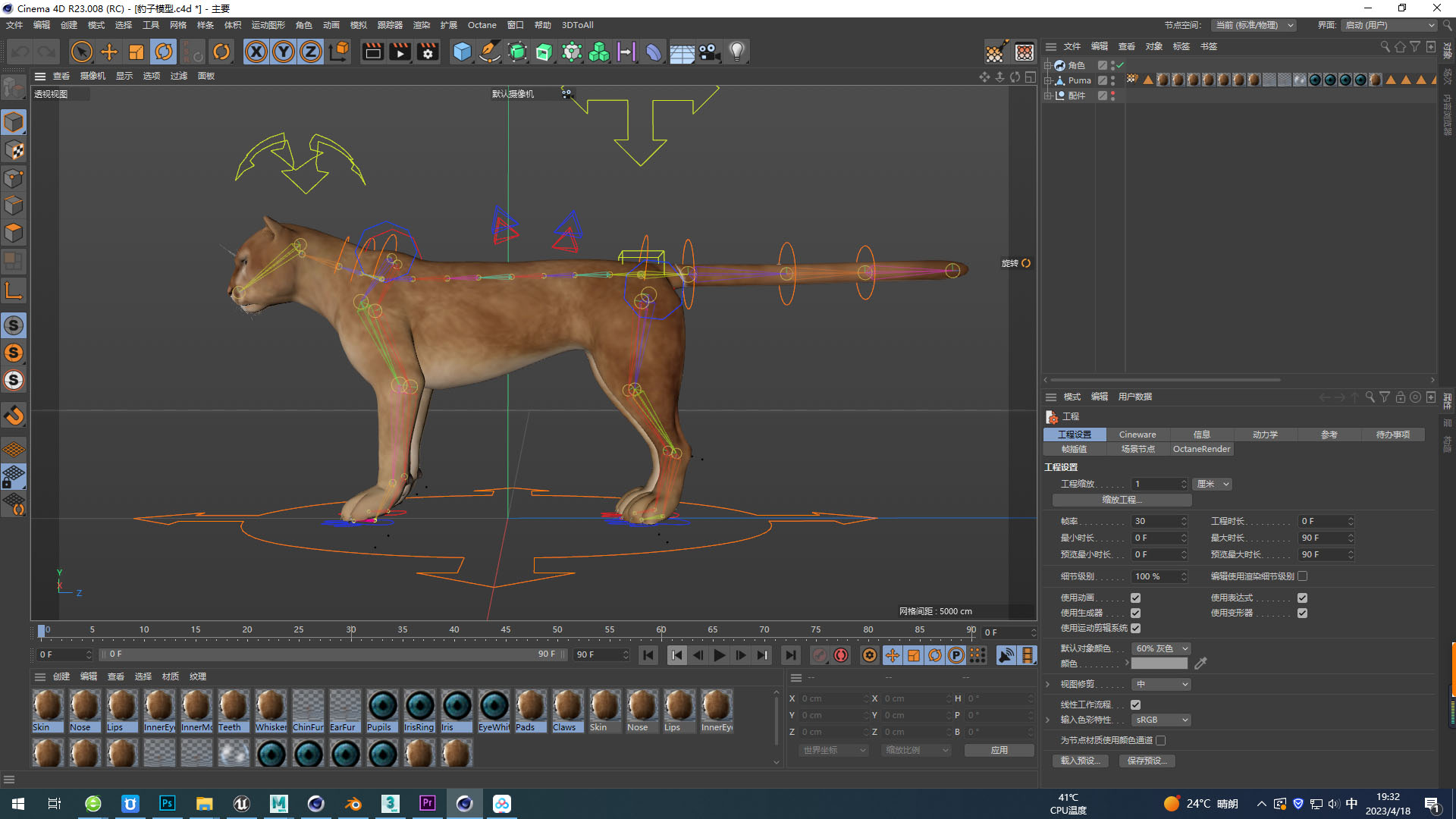Toggle Autokeying red circle button

tap(841, 655)
